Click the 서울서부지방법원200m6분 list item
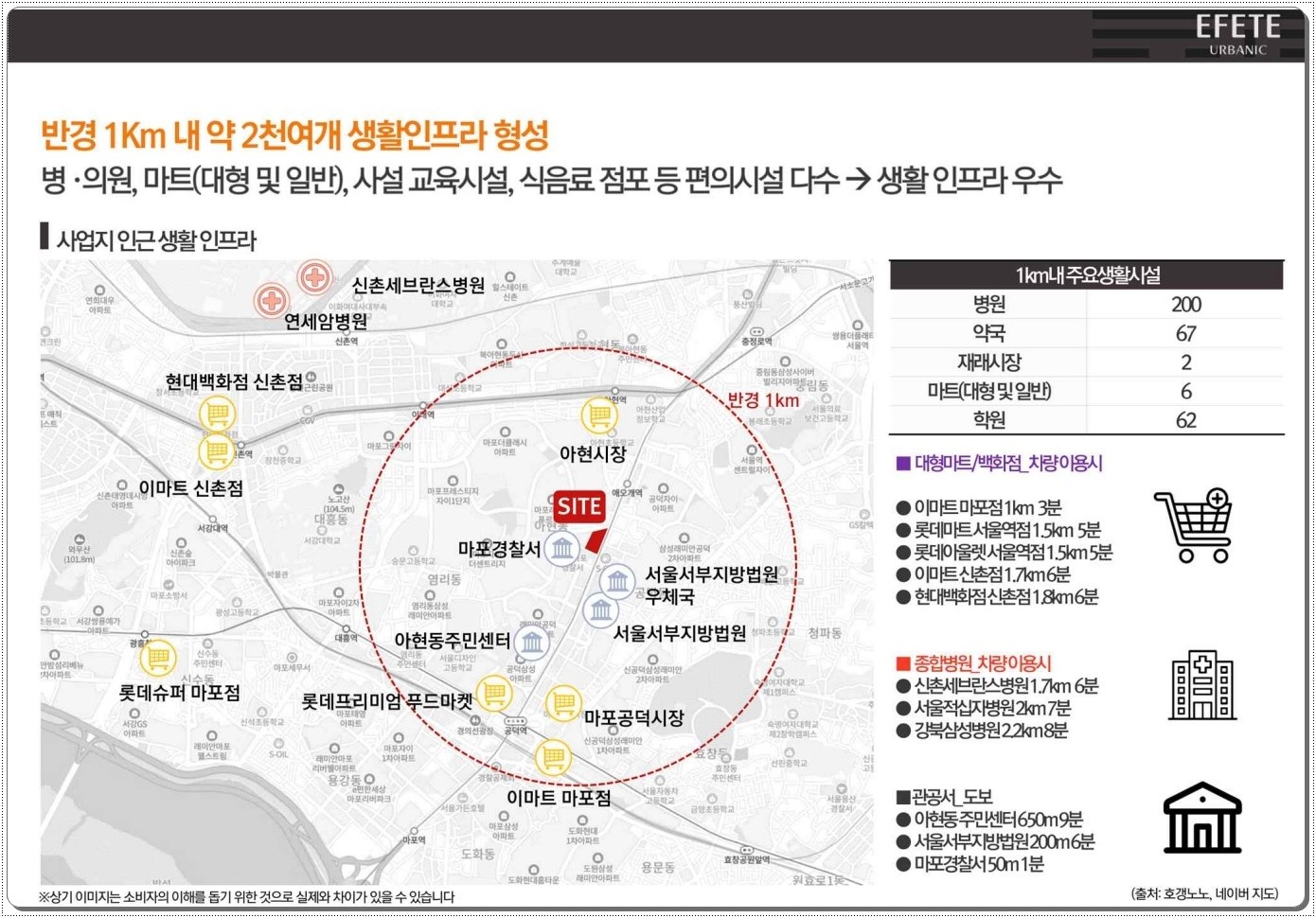The height and width of the screenshot is (918, 1316). coord(995,841)
